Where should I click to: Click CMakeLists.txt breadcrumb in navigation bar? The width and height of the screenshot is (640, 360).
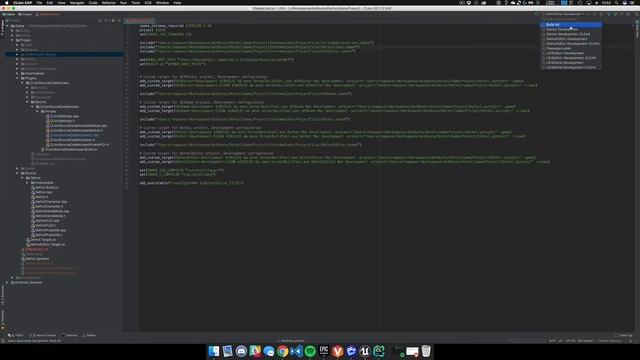tap(48, 14)
